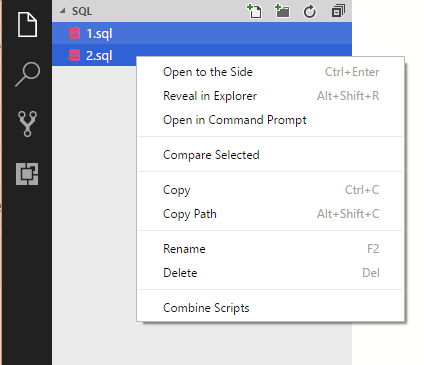Open the Extensions view in activity bar
This screenshot has height=365, width=424.
[x=27, y=174]
